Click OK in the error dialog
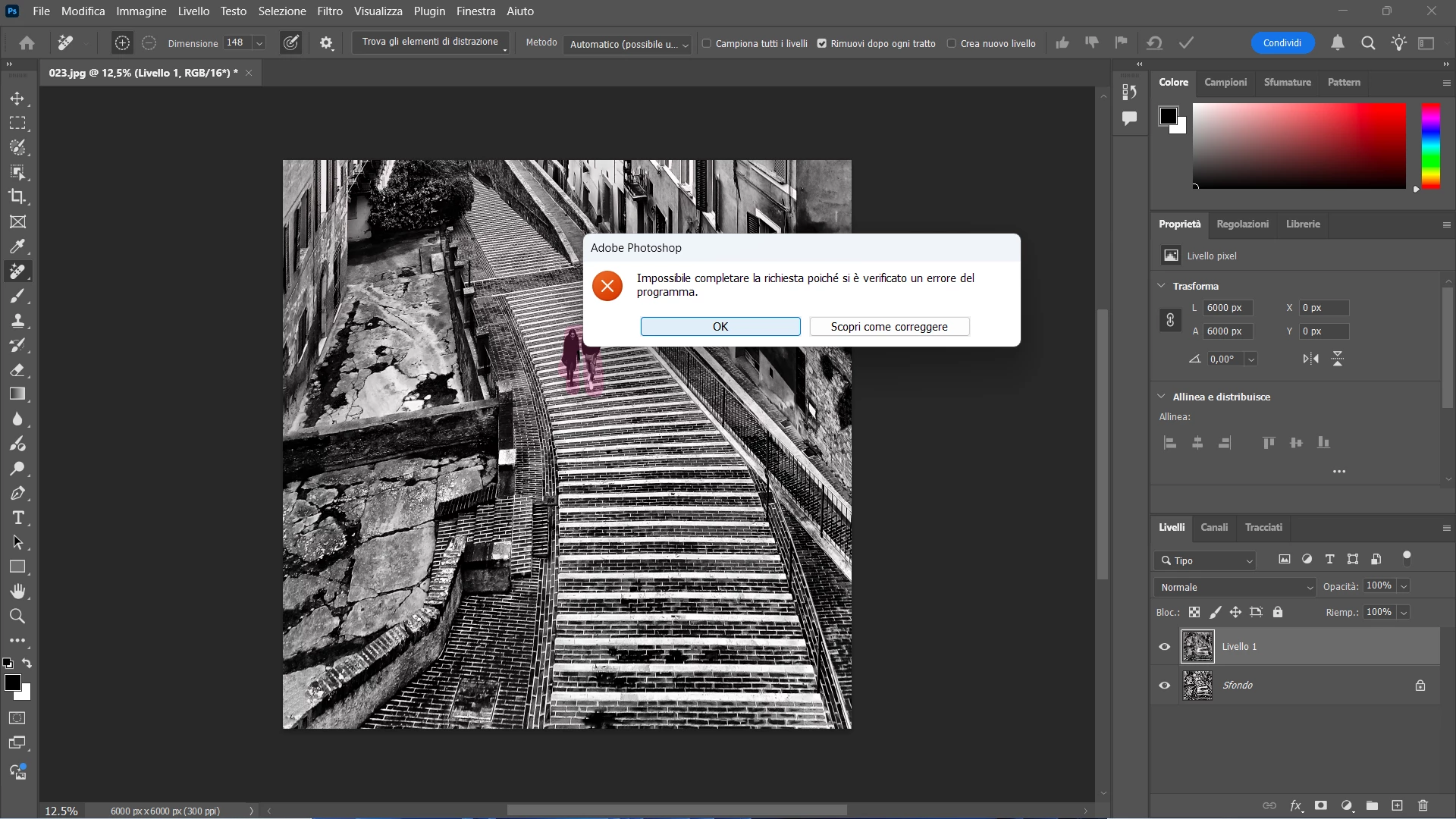The width and height of the screenshot is (1456, 819). pos(720,326)
